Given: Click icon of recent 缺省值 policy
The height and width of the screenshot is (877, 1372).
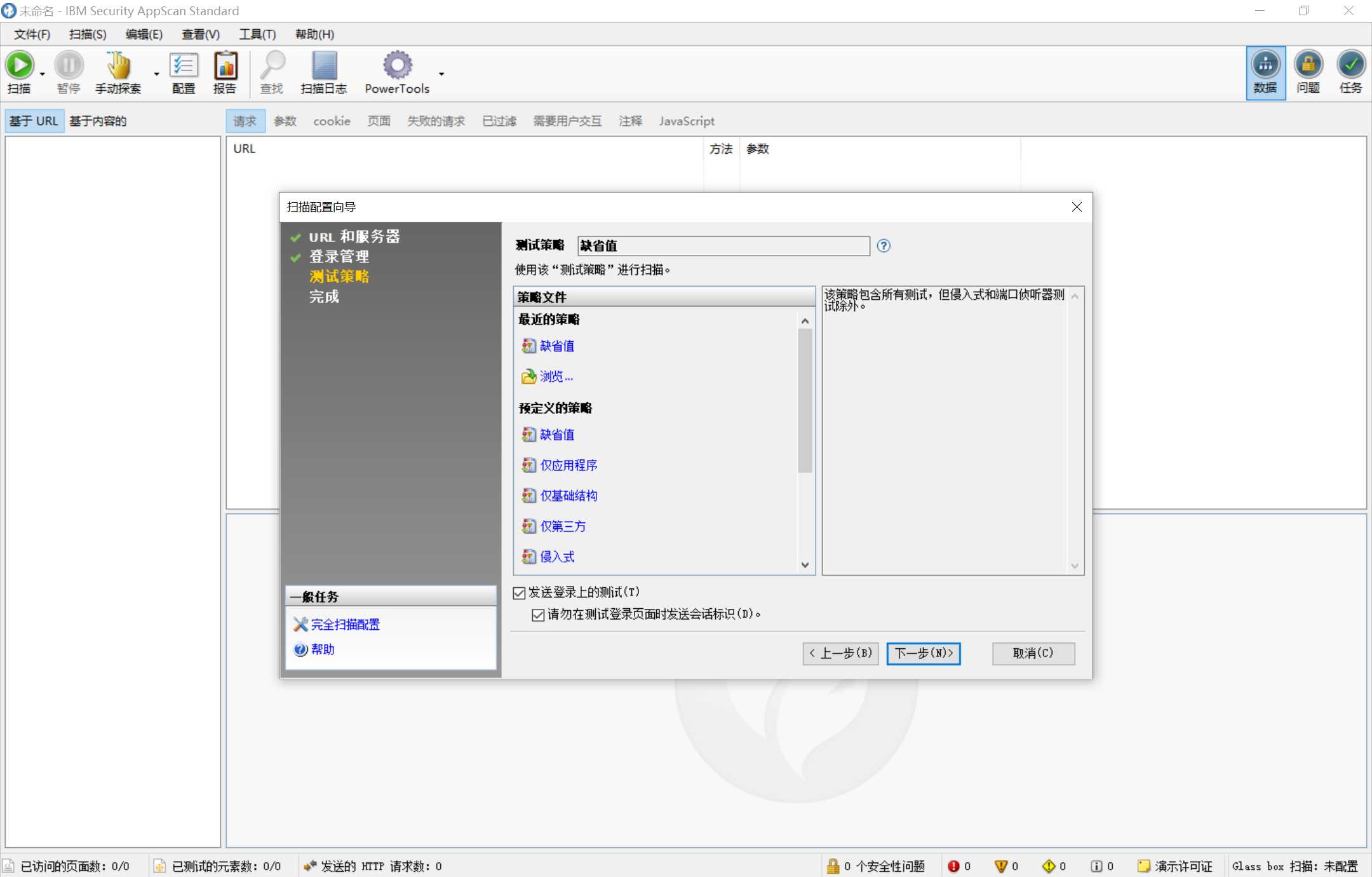Looking at the screenshot, I should tap(528, 346).
